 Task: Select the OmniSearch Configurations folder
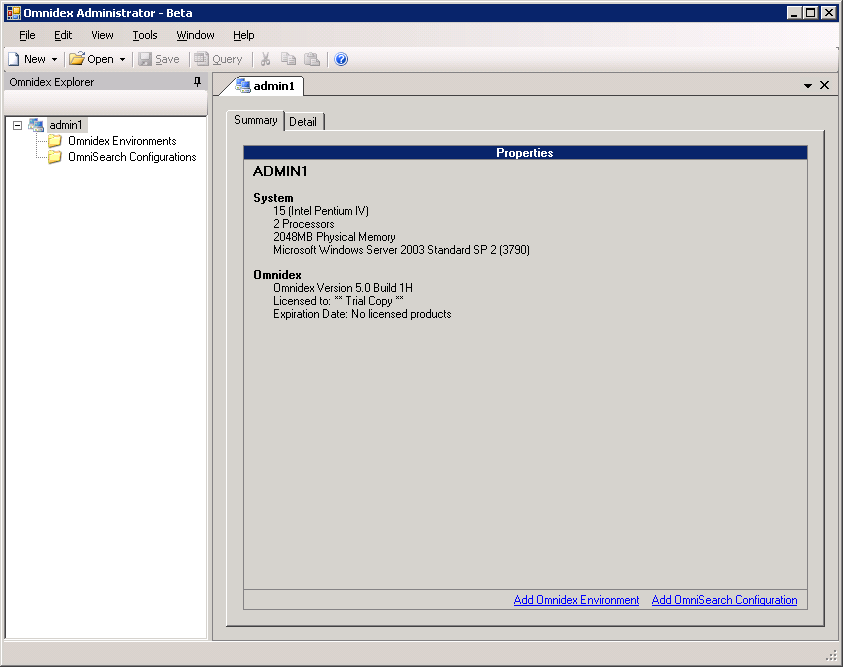pos(131,157)
